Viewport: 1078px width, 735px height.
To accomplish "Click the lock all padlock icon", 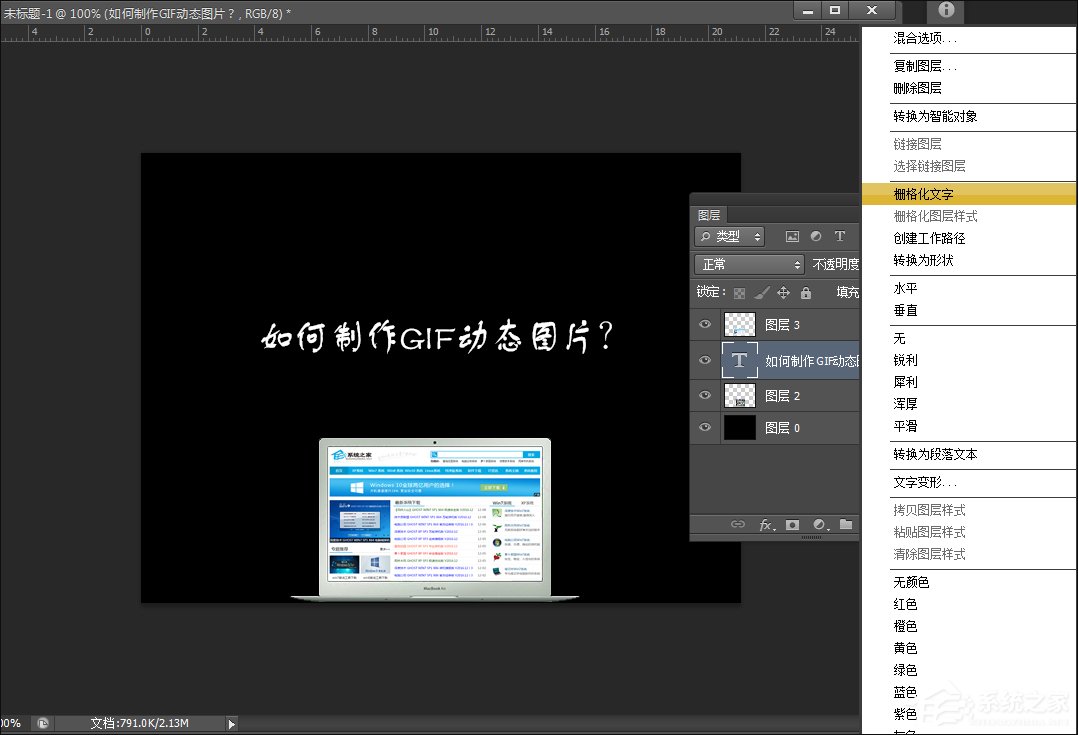I will [x=805, y=293].
